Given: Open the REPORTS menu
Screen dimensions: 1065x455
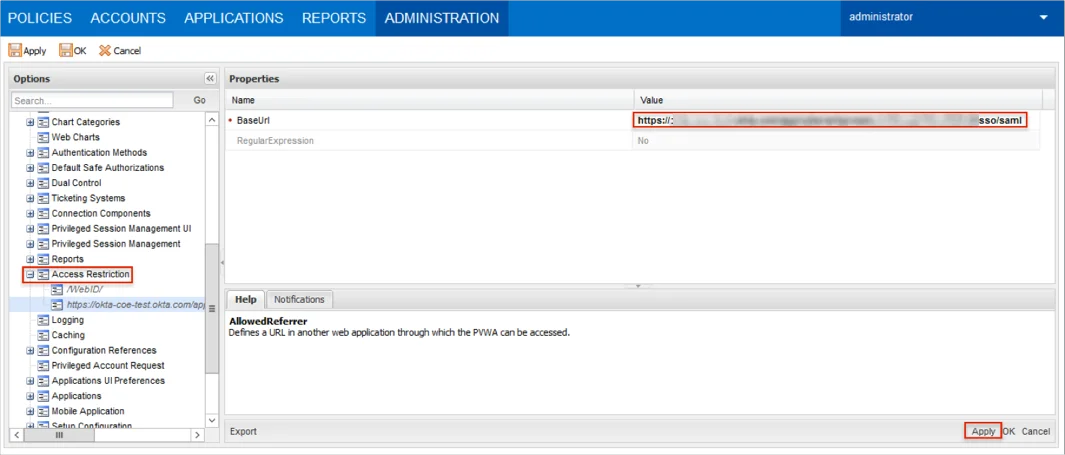Looking at the screenshot, I should click(333, 18).
